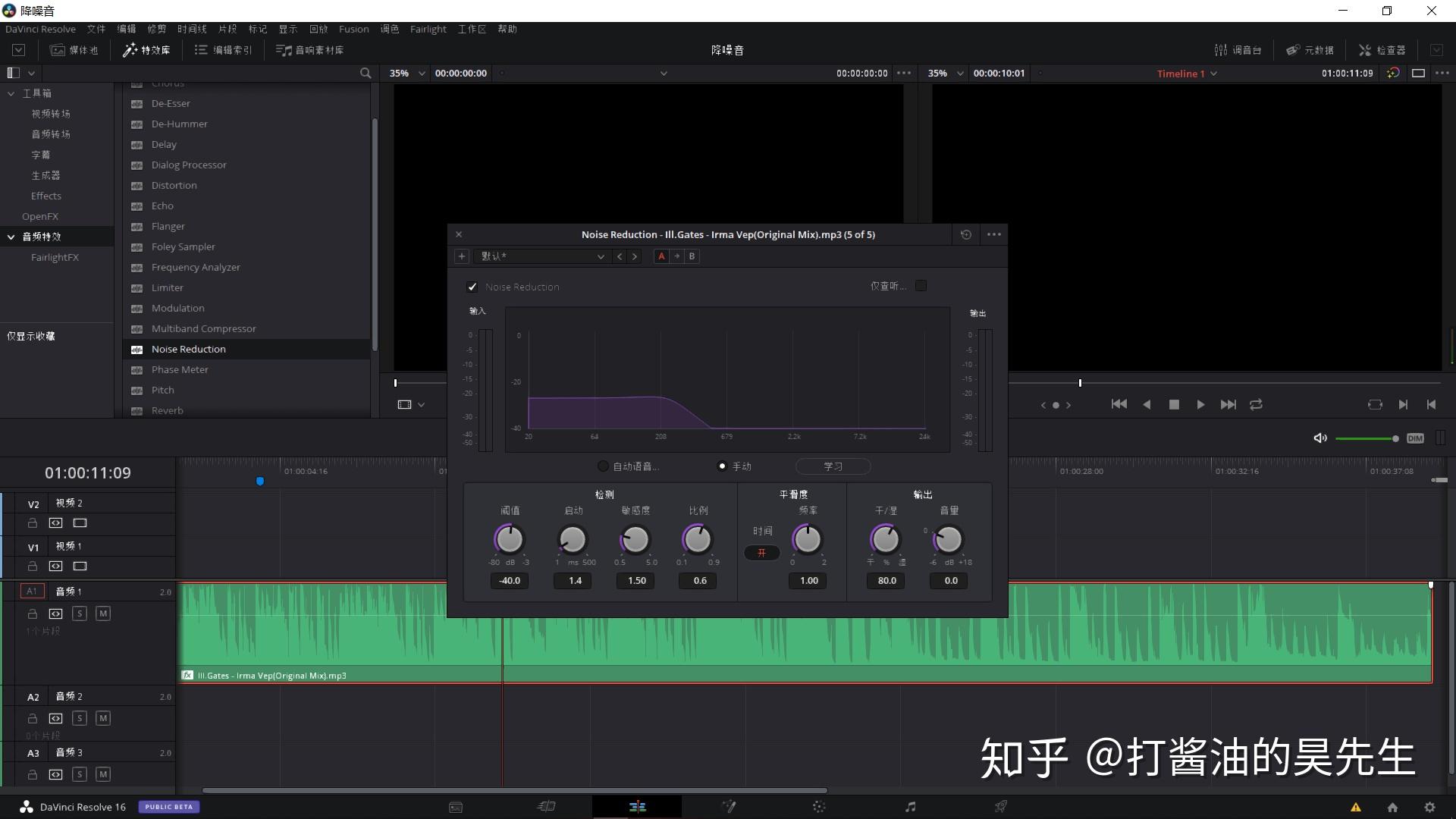The image size is (1456, 819).
Task: Go to Cut page at bottom
Action: tap(547, 807)
